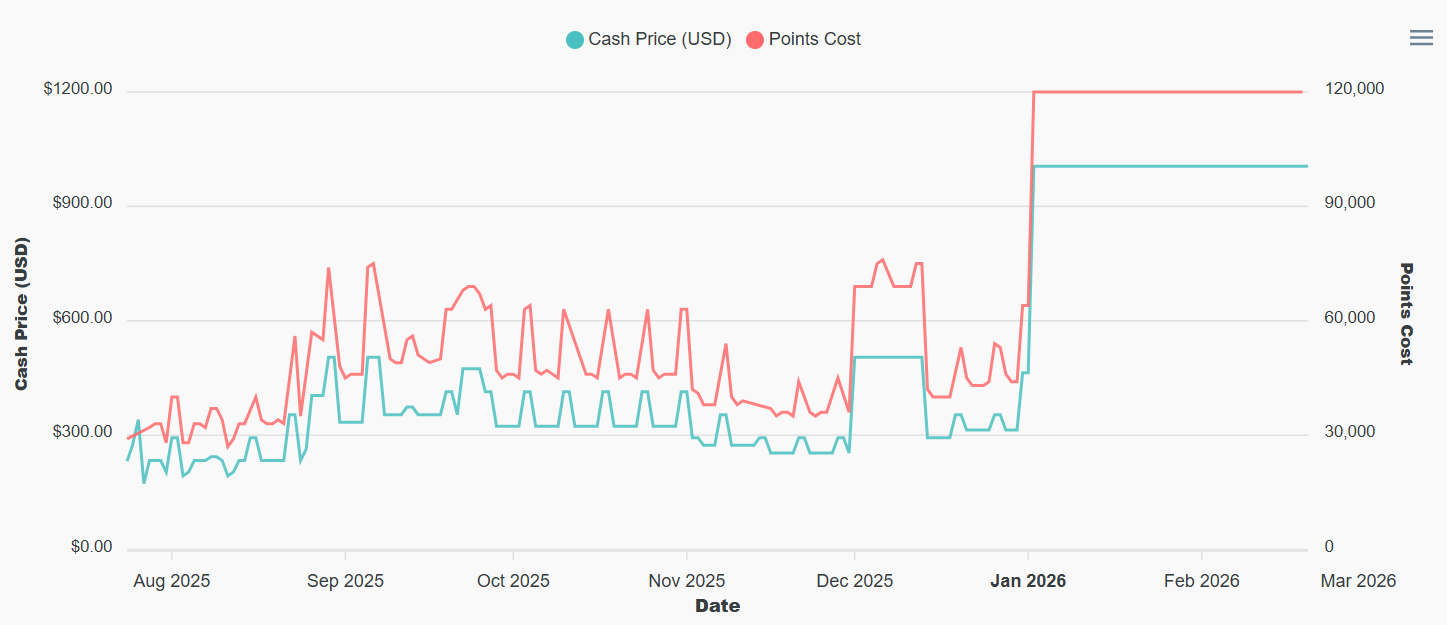1447x625 pixels.
Task: Click the Mar 2026 axis label
Action: [1358, 581]
